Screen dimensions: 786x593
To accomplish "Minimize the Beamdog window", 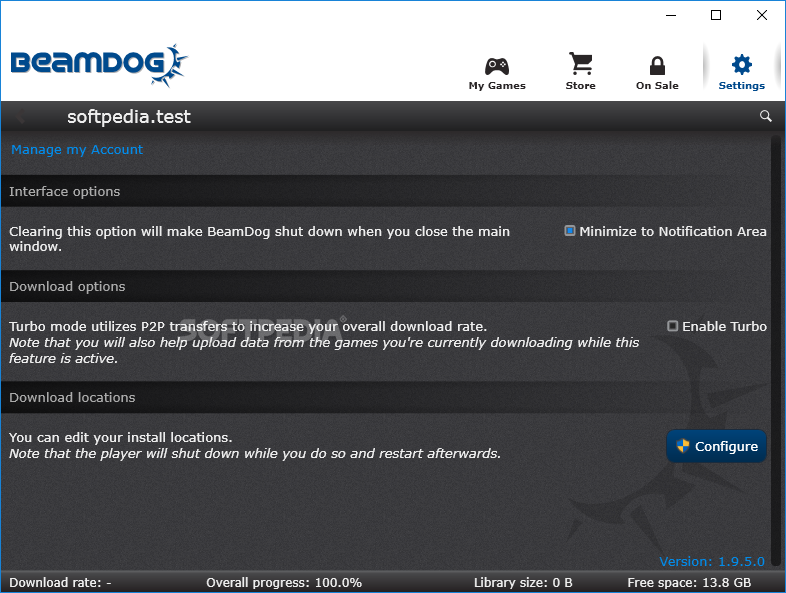I will (671, 16).
